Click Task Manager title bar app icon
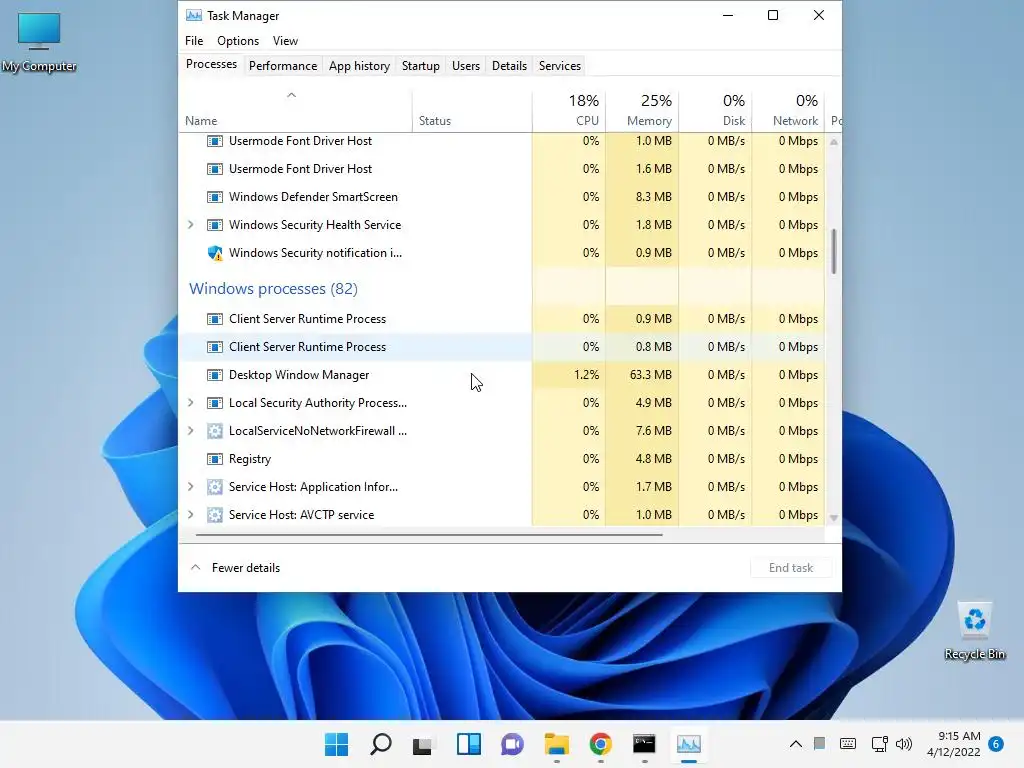 (193, 16)
